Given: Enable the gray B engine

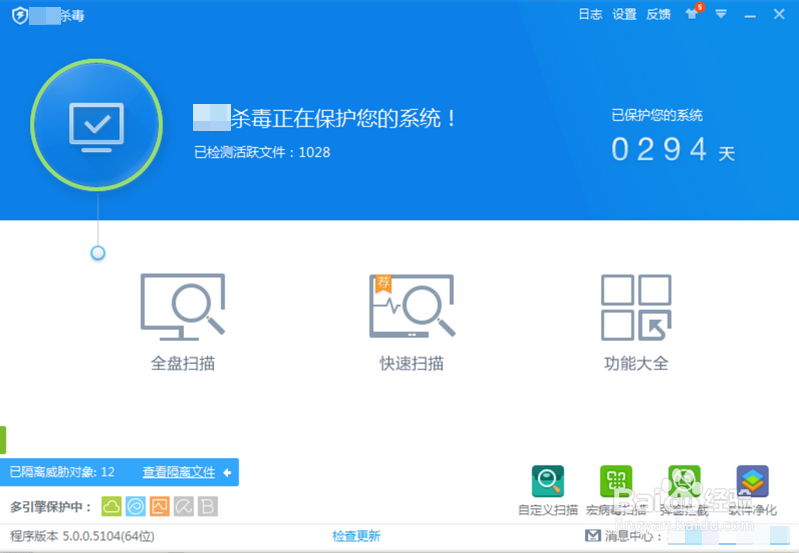Looking at the screenshot, I should tap(208, 507).
